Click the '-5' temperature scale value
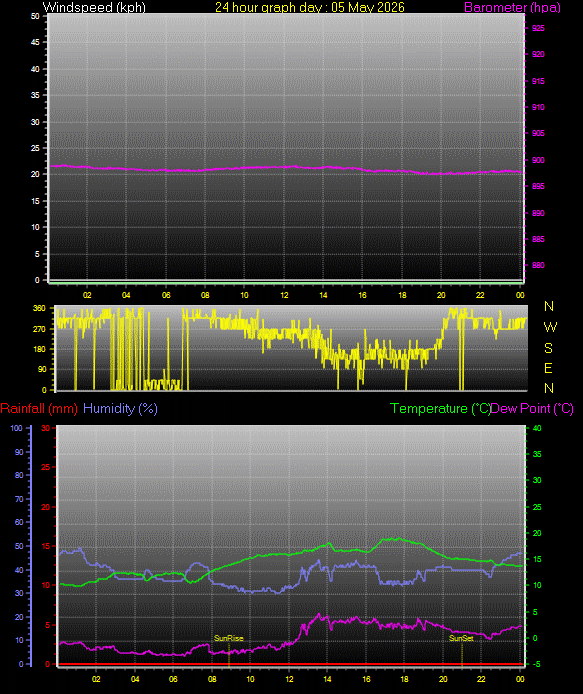The height and width of the screenshot is (694, 583). click(x=535, y=664)
